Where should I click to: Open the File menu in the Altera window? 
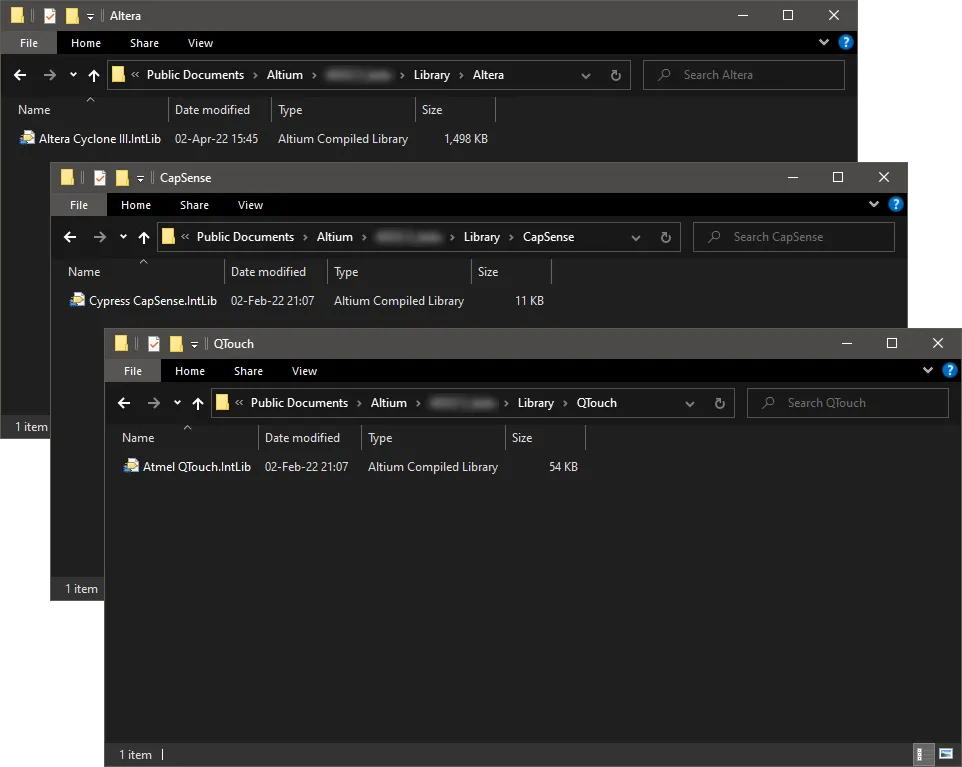pyautogui.click(x=29, y=43)
